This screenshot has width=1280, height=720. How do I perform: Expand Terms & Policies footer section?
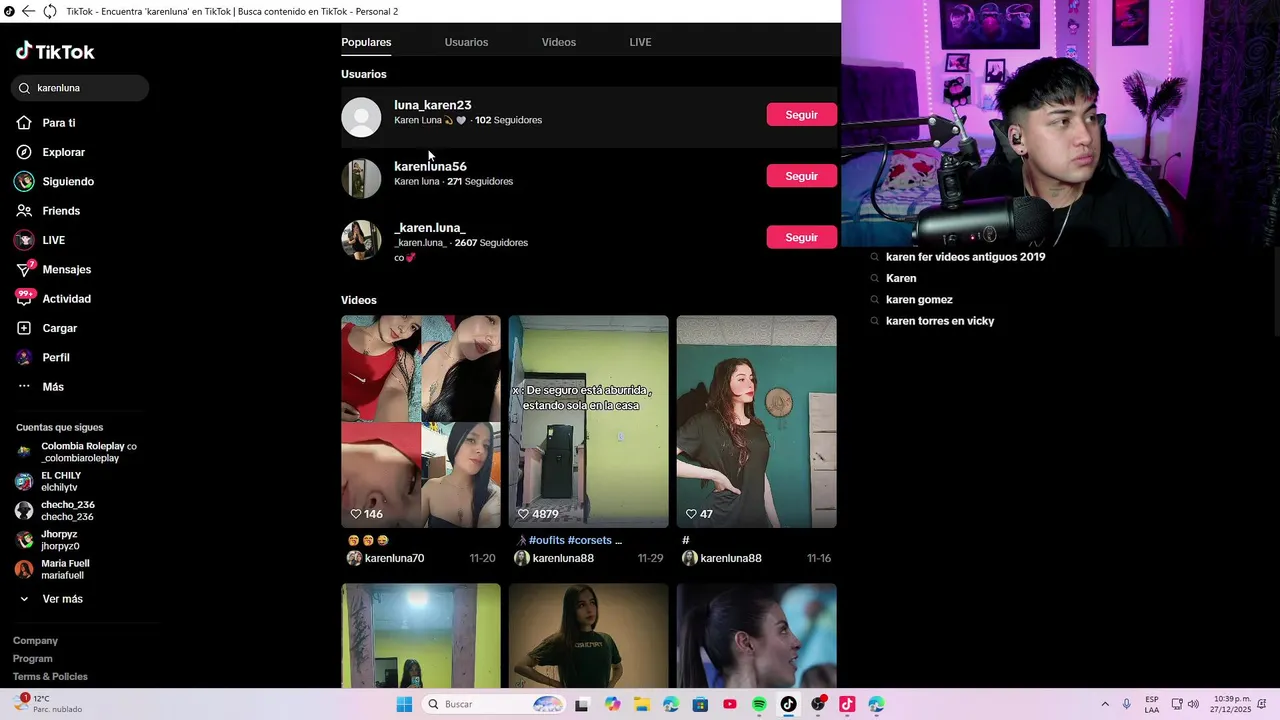click(x=50, y=677)
